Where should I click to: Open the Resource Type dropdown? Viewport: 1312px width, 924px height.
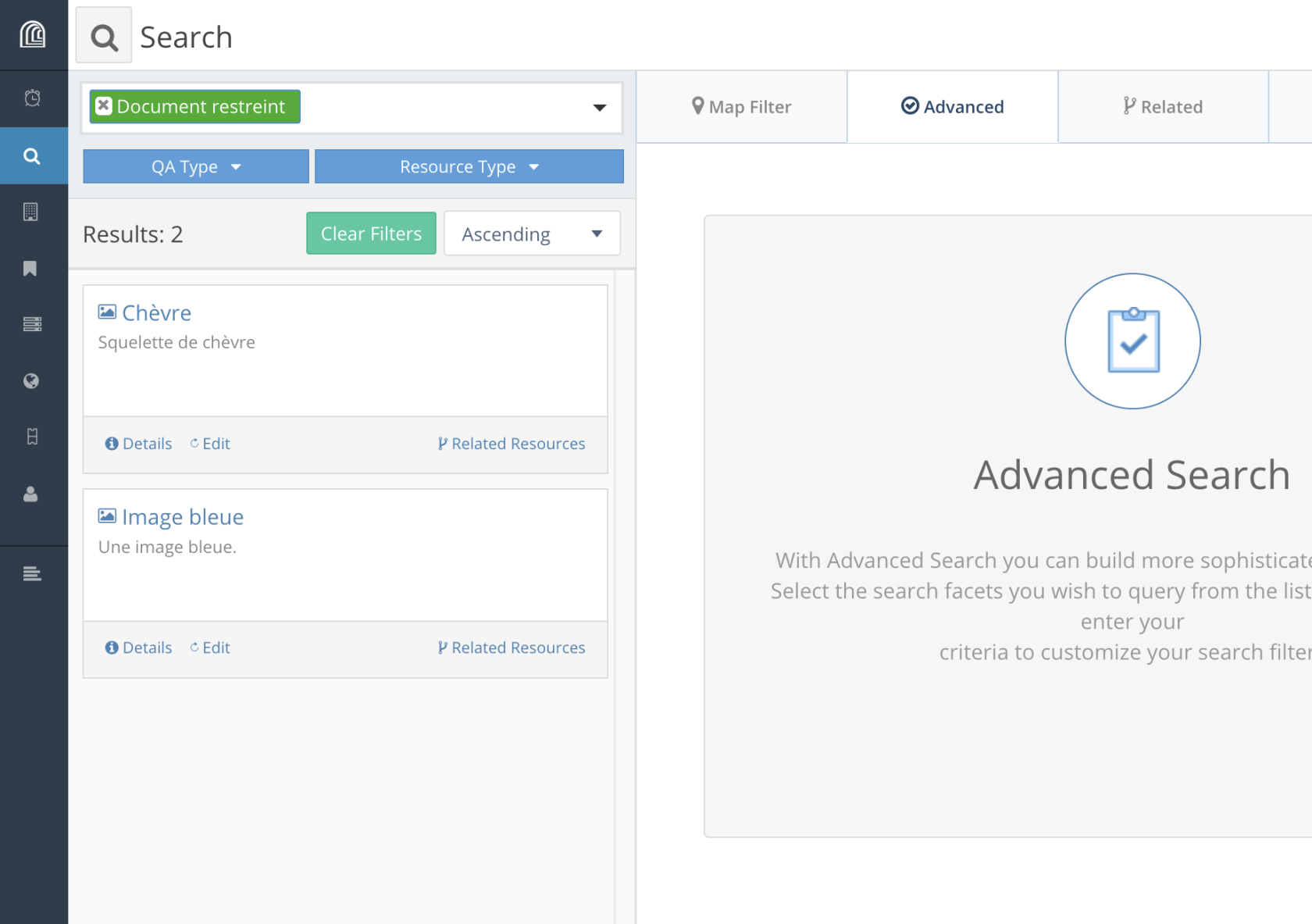[x=469, y=167]
